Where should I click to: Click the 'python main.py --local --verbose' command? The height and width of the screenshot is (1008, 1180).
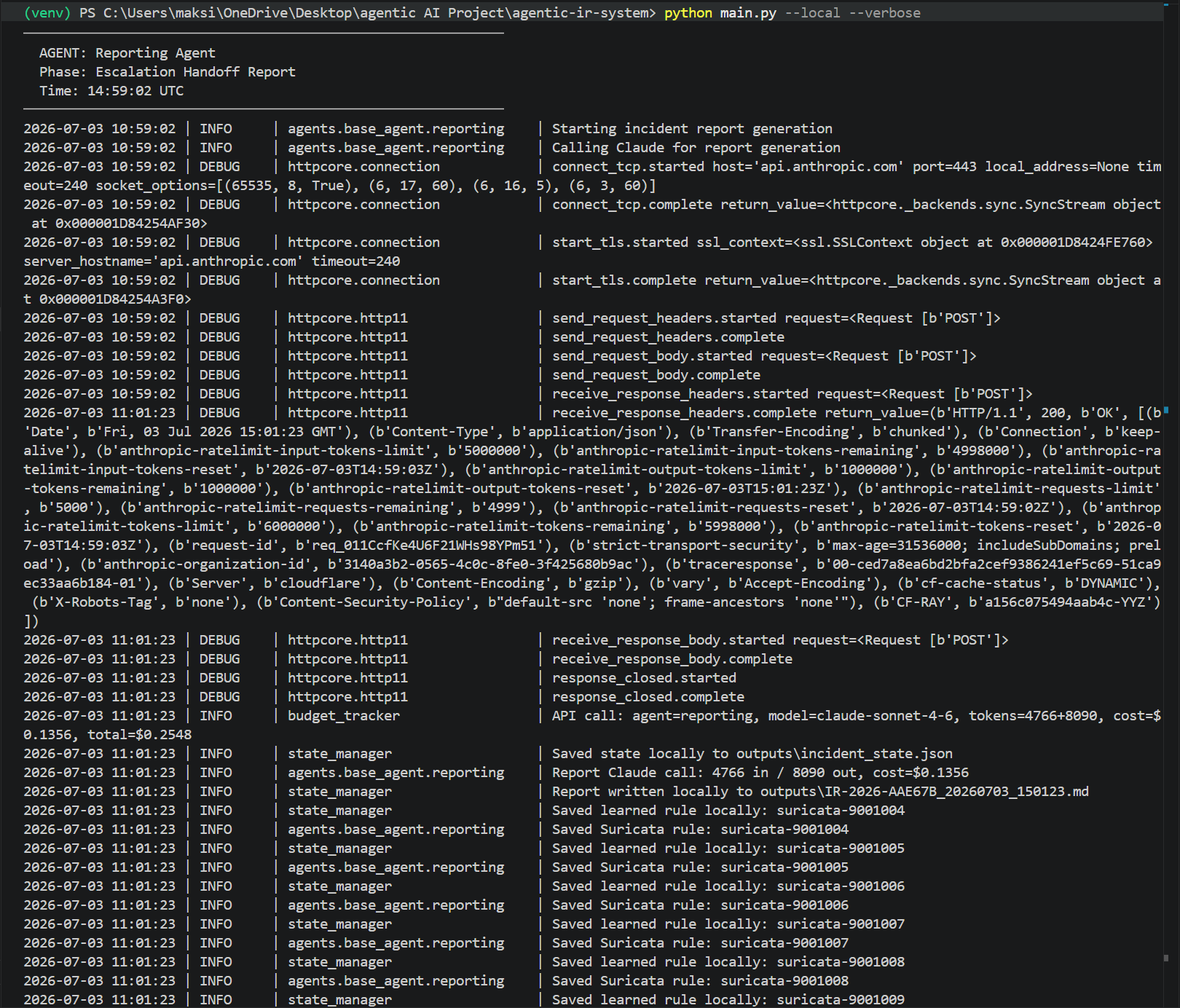(x=792, y=13)
